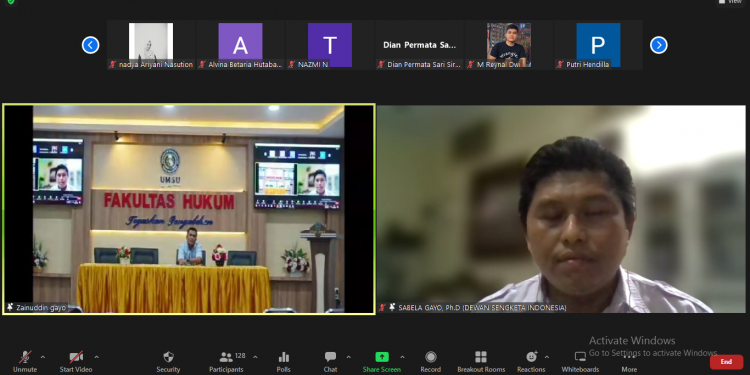Click the SABELA GAYO, Ph.D video tile
The height and width of the screenshot is (375, 750).
tap(561, 209)
